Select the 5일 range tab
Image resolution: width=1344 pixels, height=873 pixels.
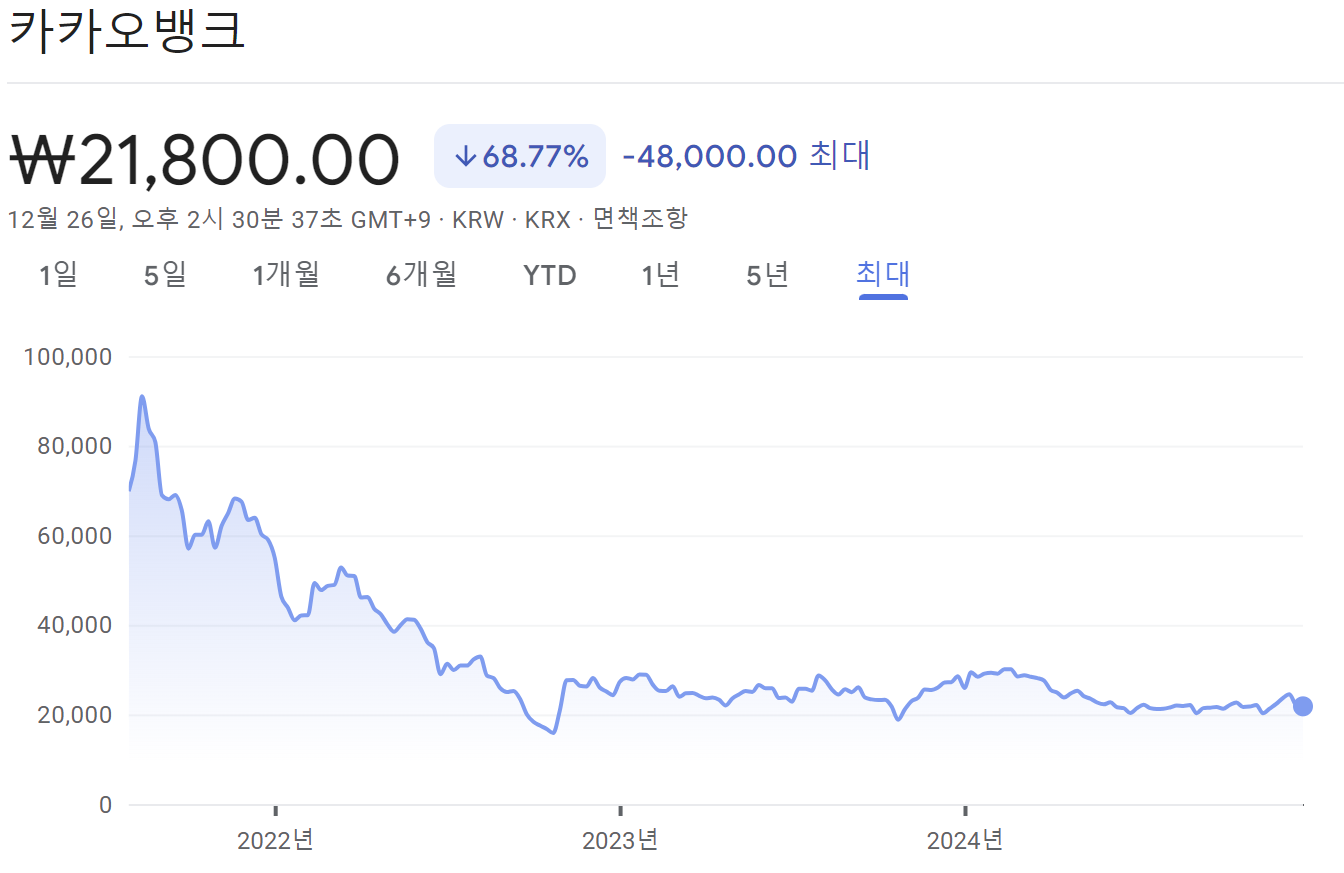(x=165, y=275)
